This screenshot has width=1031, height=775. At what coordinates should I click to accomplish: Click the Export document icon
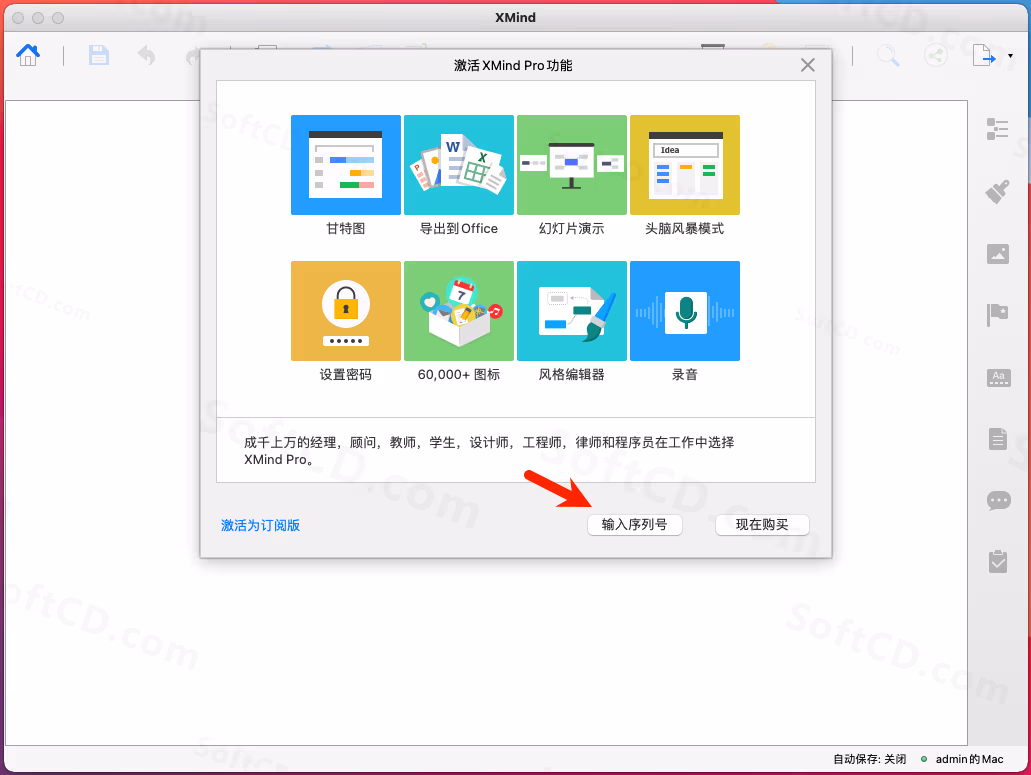(984, 55)
